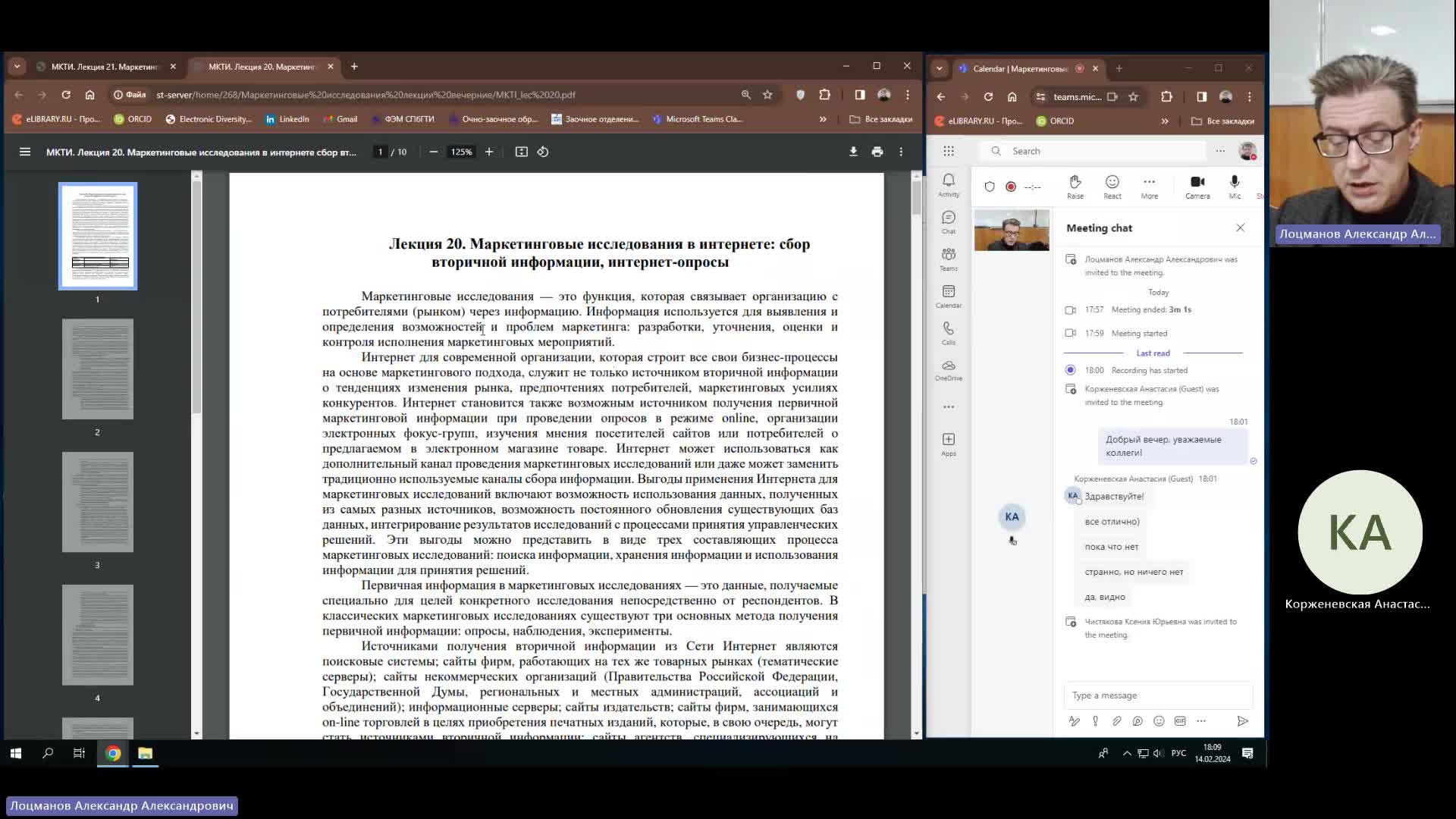Open Teams app launcher grid
This screenshot has width=1456, height=819.
949,151
